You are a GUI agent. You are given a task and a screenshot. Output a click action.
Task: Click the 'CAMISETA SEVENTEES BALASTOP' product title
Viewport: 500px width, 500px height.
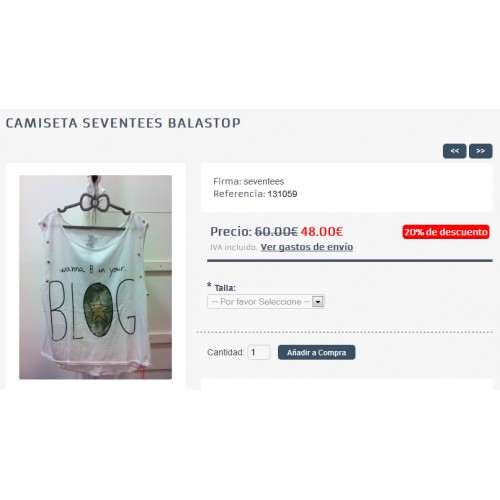123,123
